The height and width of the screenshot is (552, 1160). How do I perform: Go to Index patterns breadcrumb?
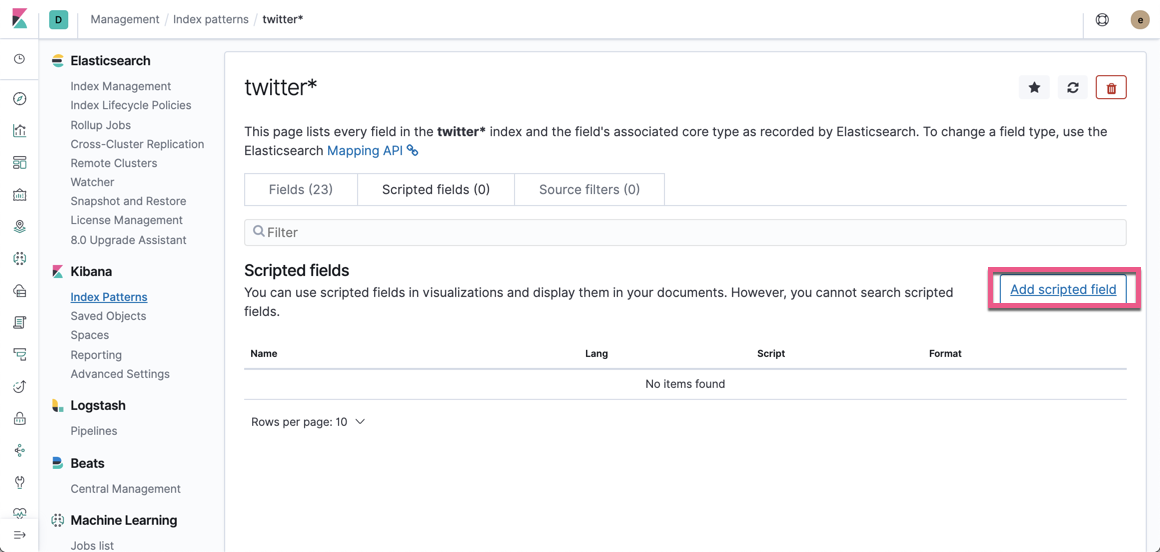coord(211,19)
